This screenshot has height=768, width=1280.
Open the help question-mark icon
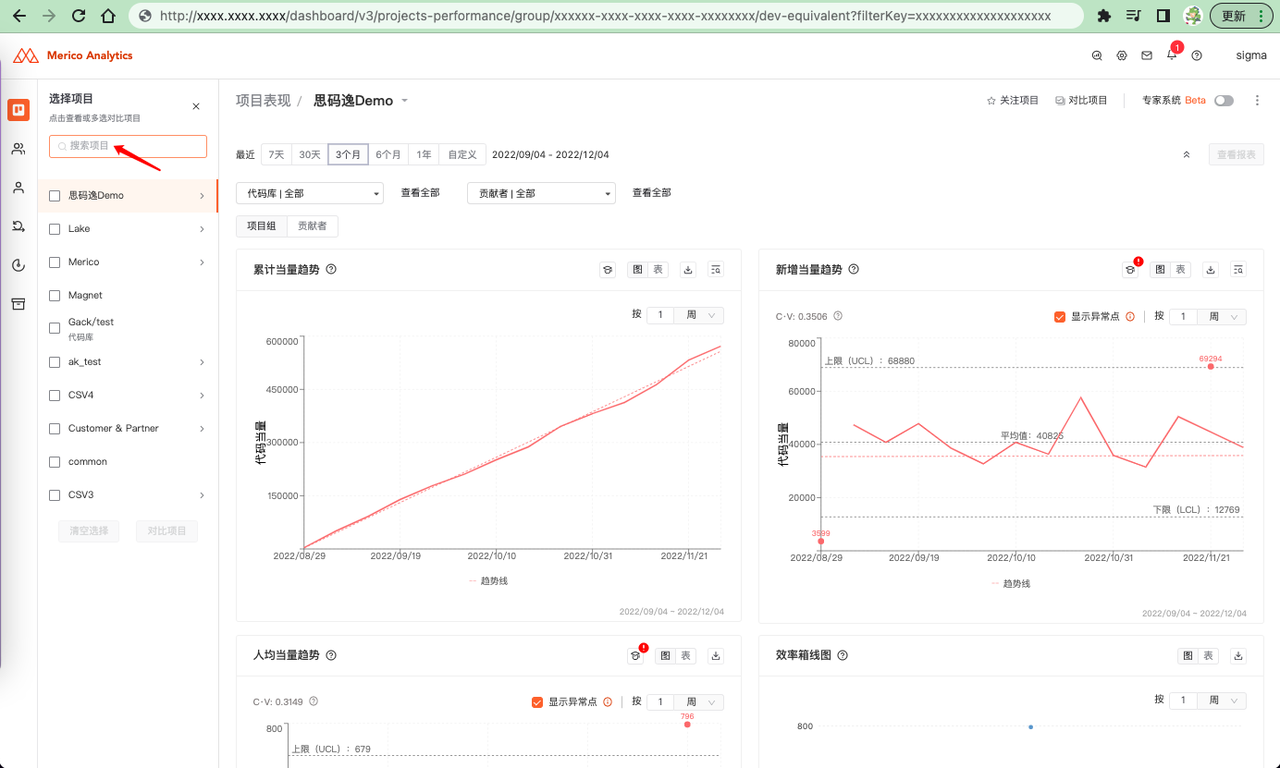coord(1197,56)
